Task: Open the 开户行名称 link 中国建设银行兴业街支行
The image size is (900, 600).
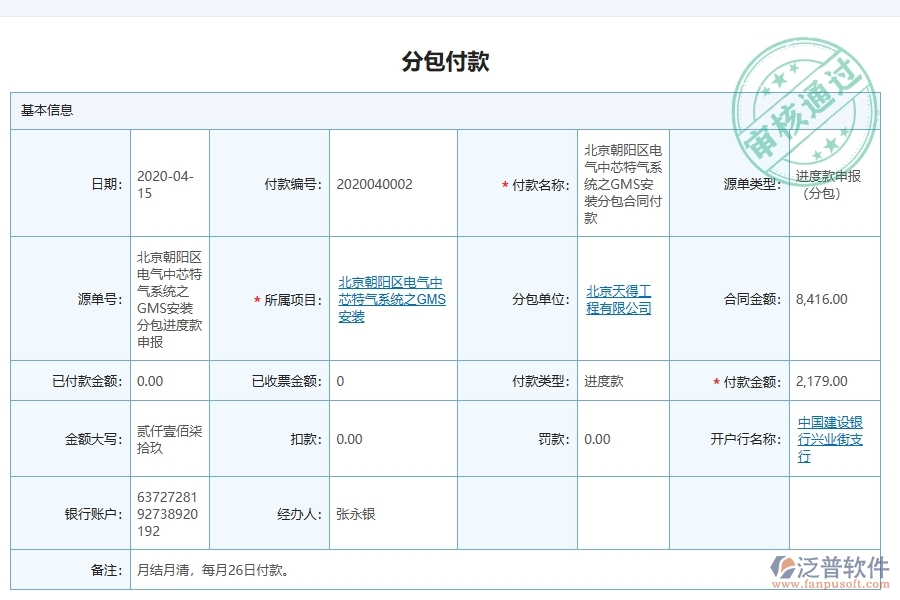Action: (x=830, y=439)
